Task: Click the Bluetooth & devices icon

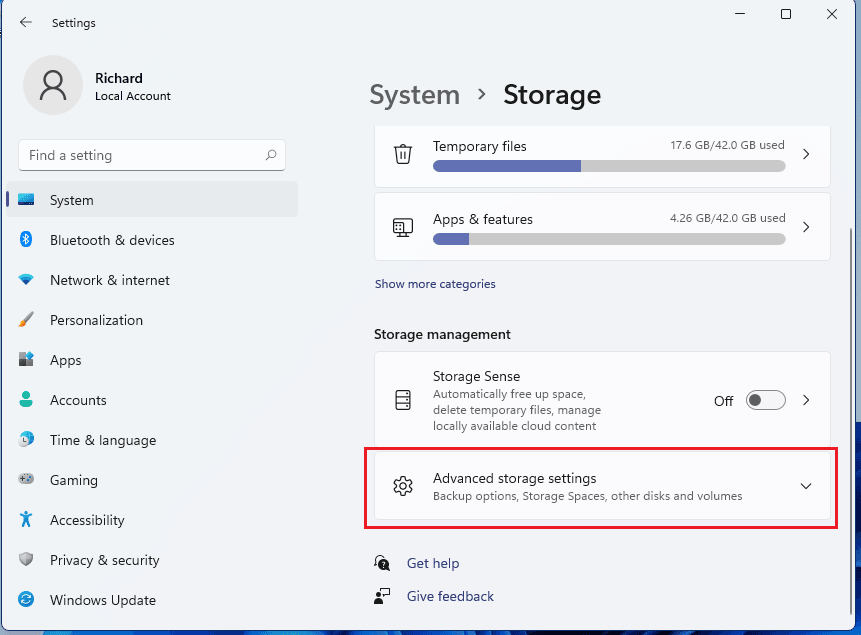Action: click(x=26, y=240)
